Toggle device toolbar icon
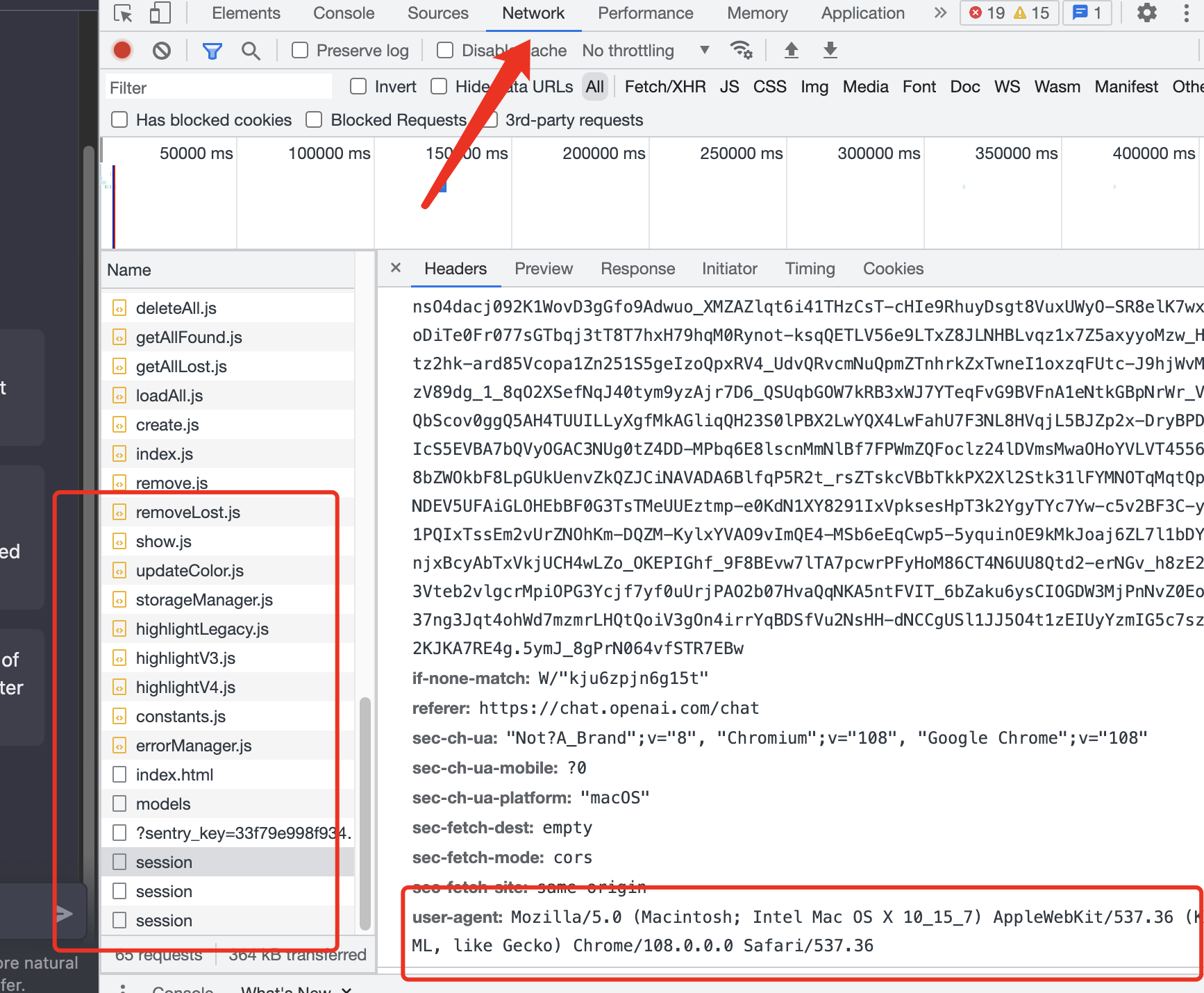The image size is (1204, 993). point(160,13)
